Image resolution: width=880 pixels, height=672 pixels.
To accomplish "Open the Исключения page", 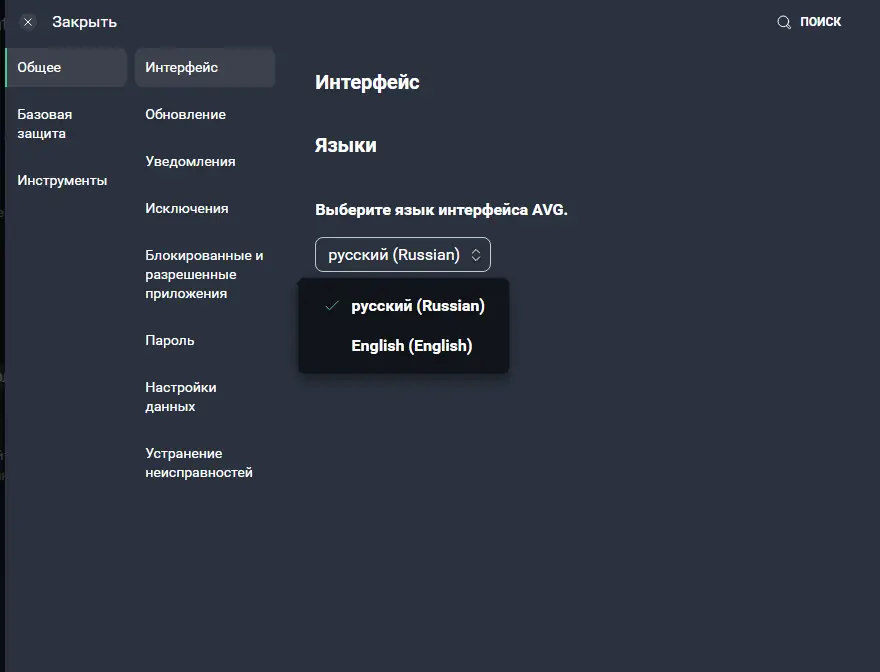I will 185,208.
